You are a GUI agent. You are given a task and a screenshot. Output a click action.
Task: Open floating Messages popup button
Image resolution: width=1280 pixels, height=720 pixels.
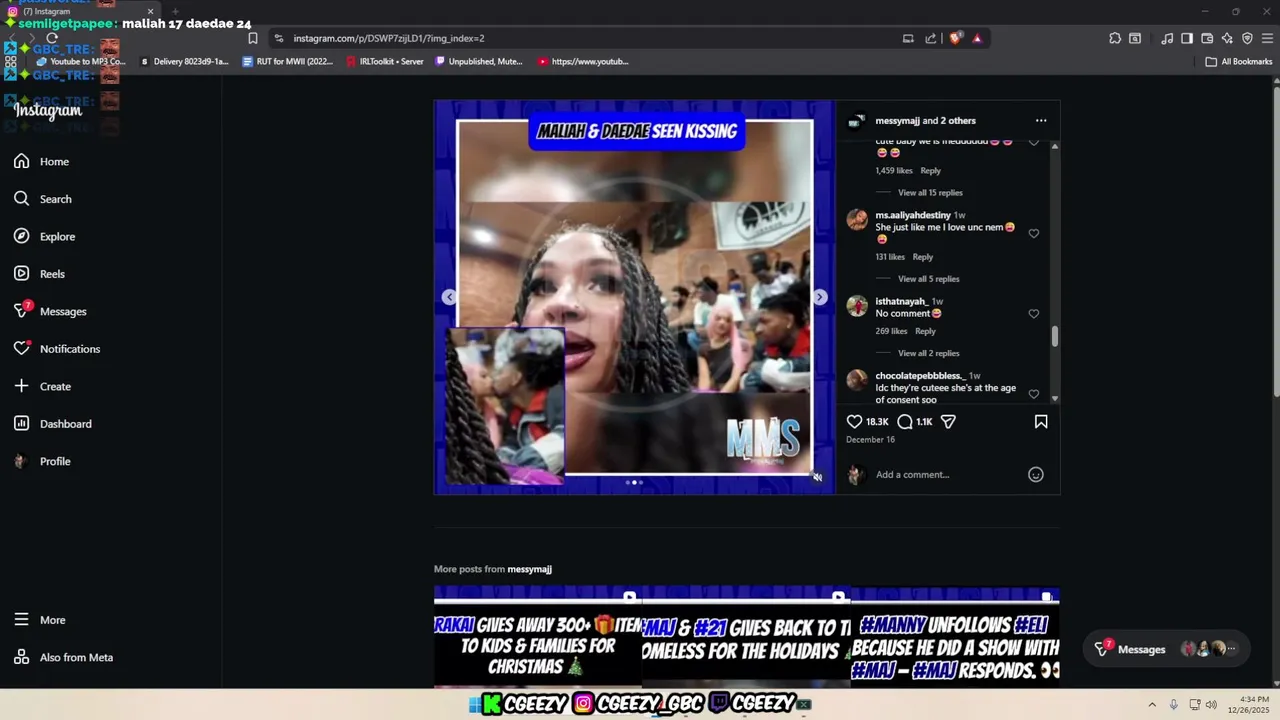point(1167,649)
